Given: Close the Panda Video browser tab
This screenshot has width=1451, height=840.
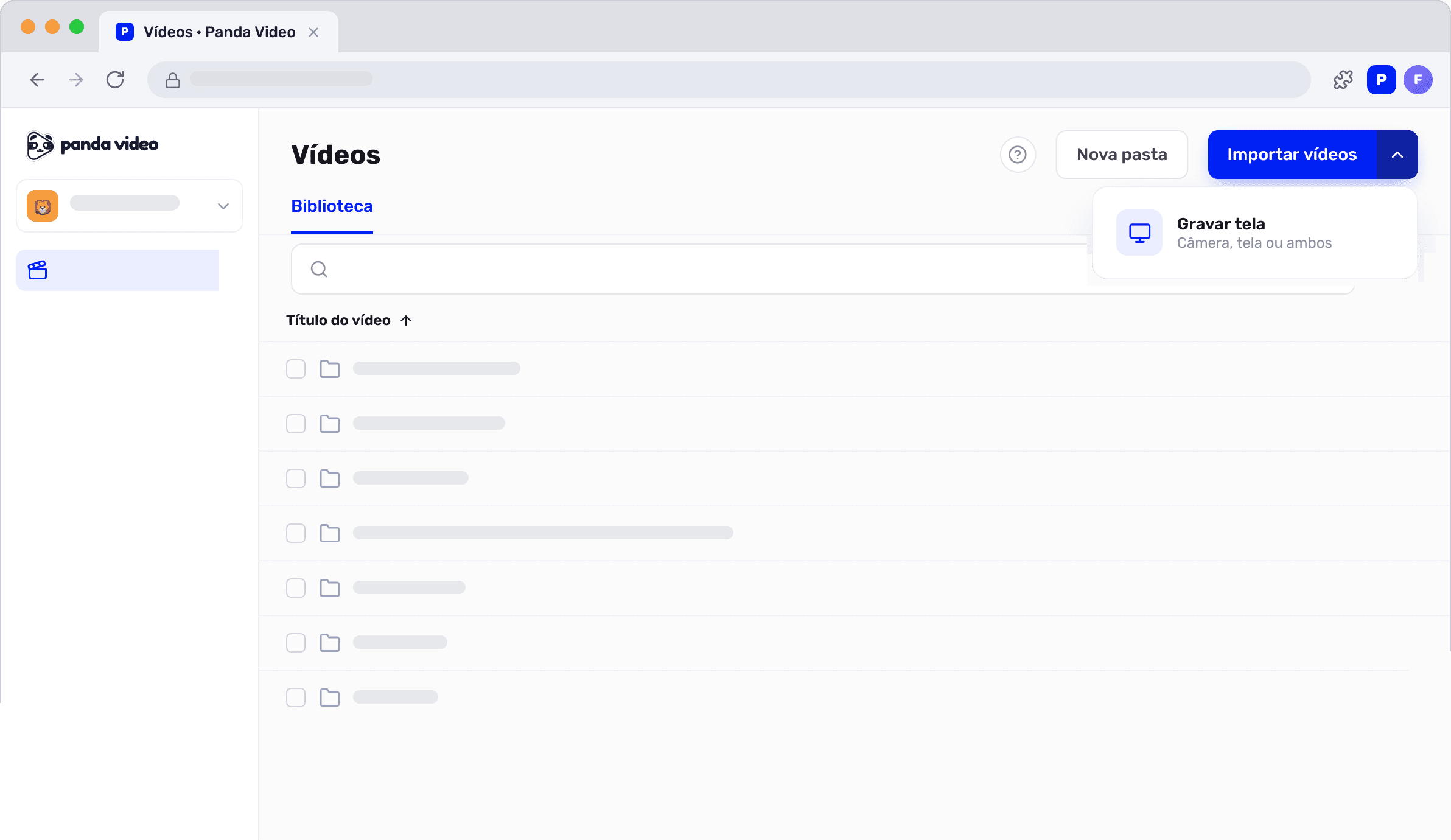Looking at the screenshot, I should [x=313, y=32].
